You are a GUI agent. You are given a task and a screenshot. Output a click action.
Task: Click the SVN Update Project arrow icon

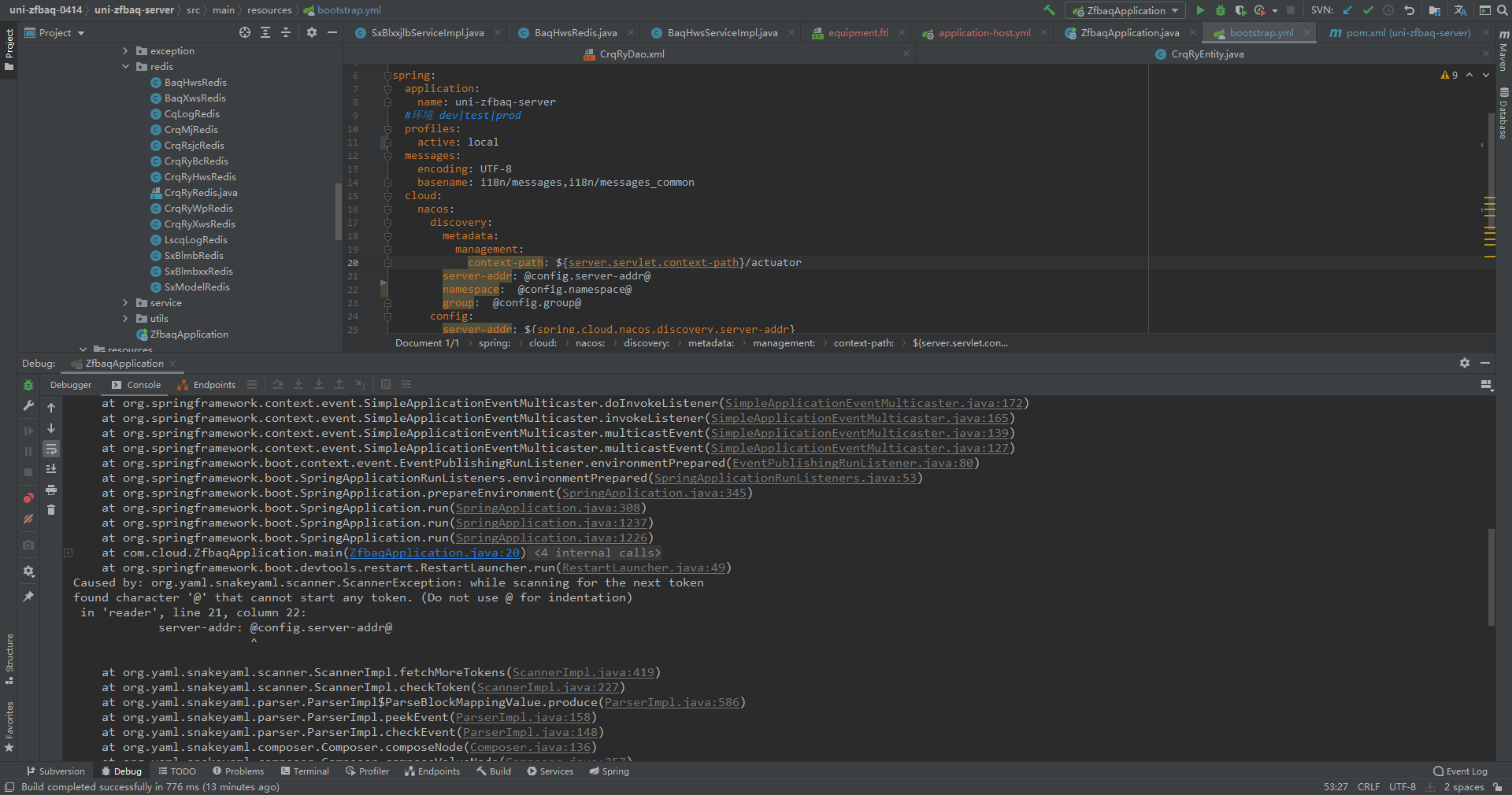[x=1347, y=10]
